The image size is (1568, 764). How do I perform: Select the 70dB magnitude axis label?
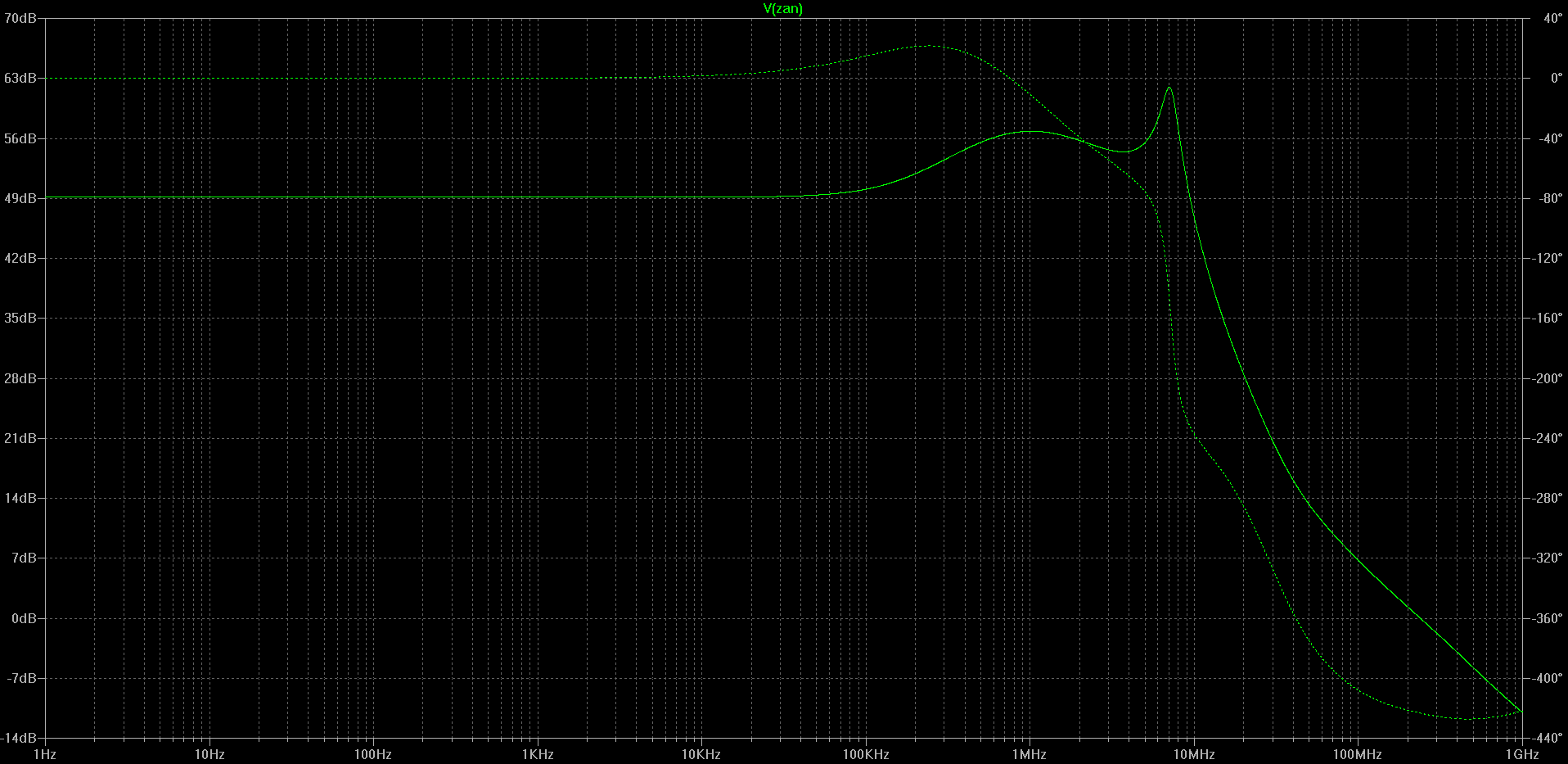[20, 18]
